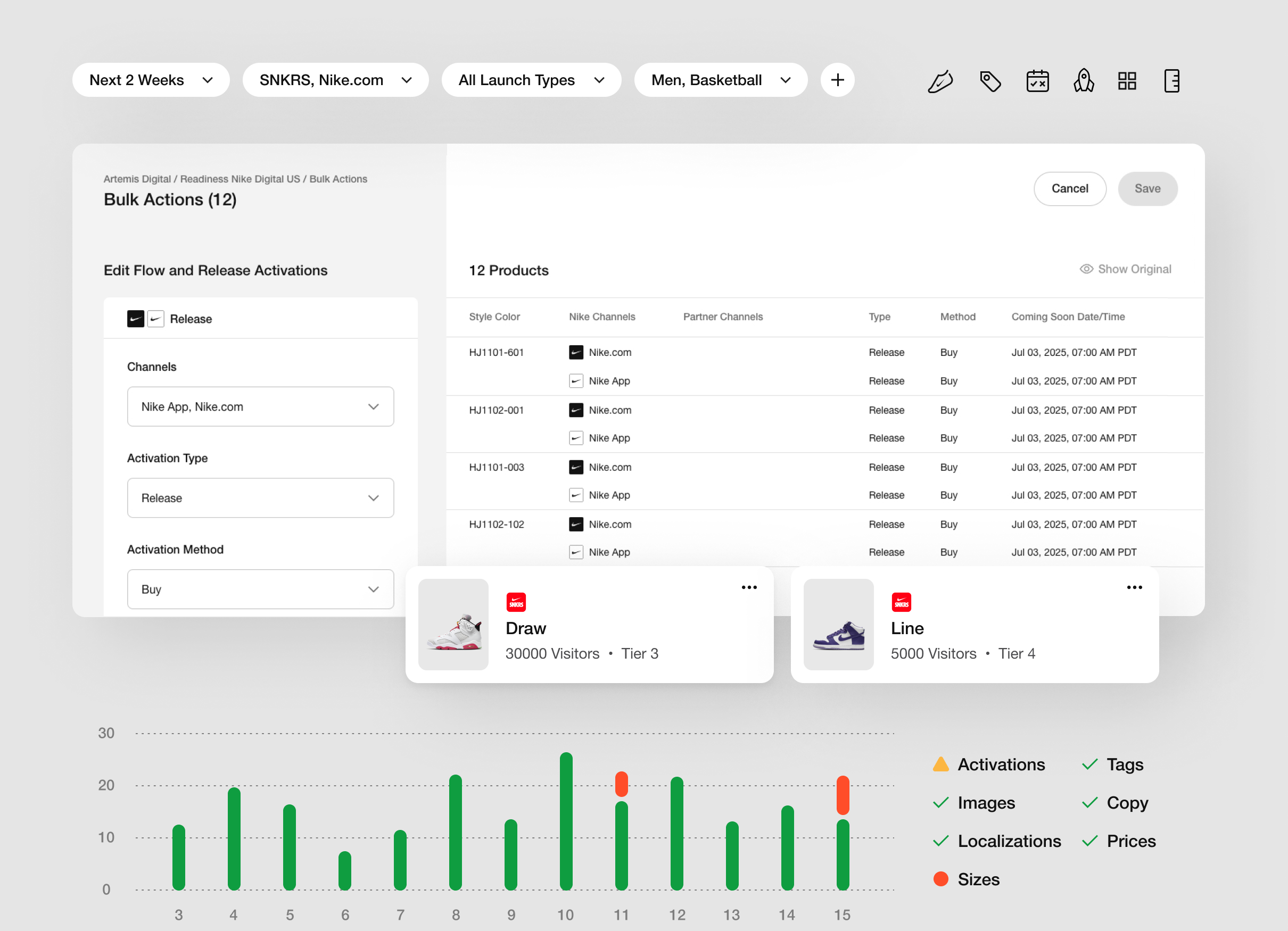Screen dimensions: 1288x931
Task: Click the tallest green bar for day 10
Action: [566, 821]
